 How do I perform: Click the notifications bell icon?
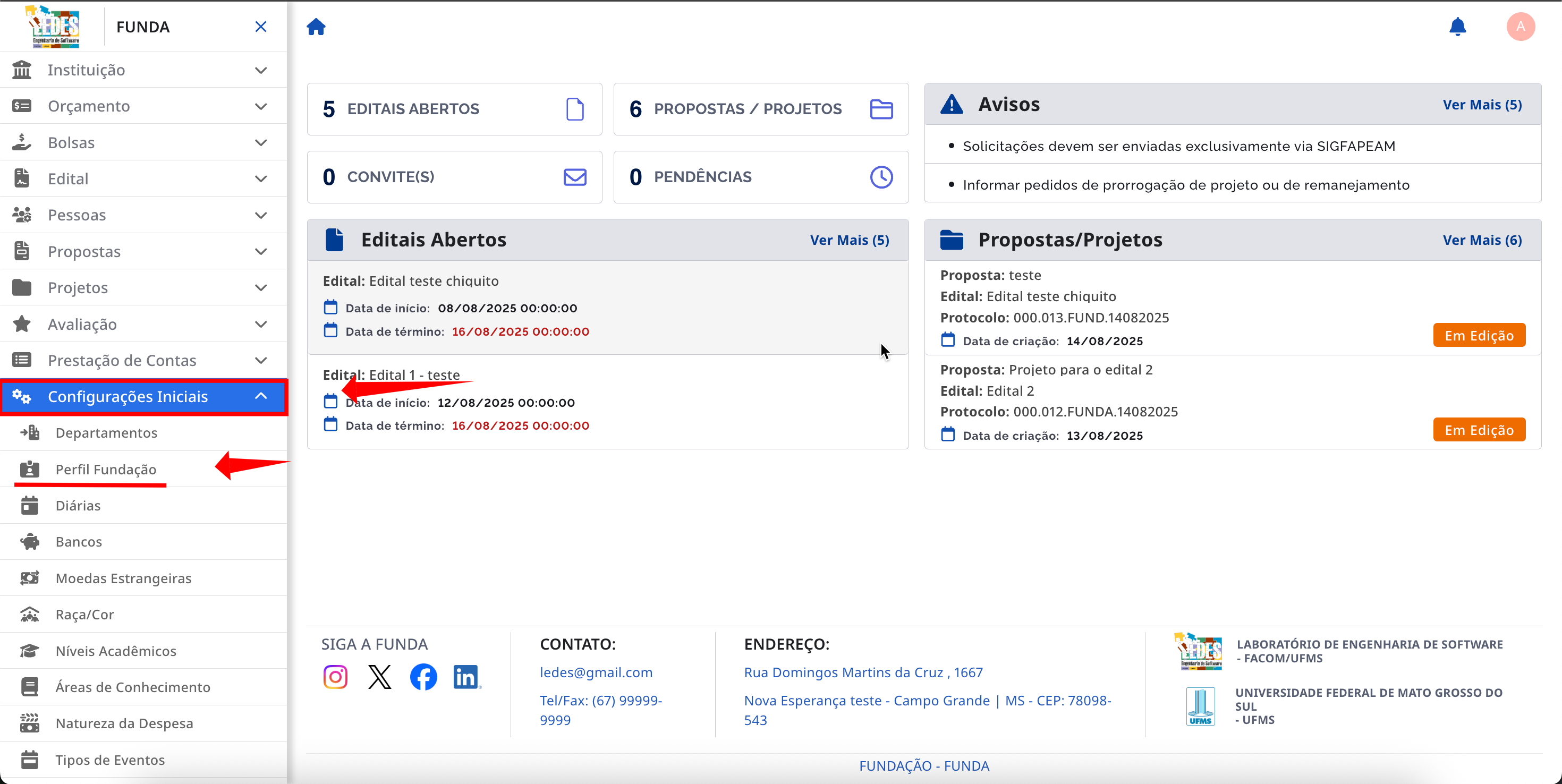[1458, 27]
